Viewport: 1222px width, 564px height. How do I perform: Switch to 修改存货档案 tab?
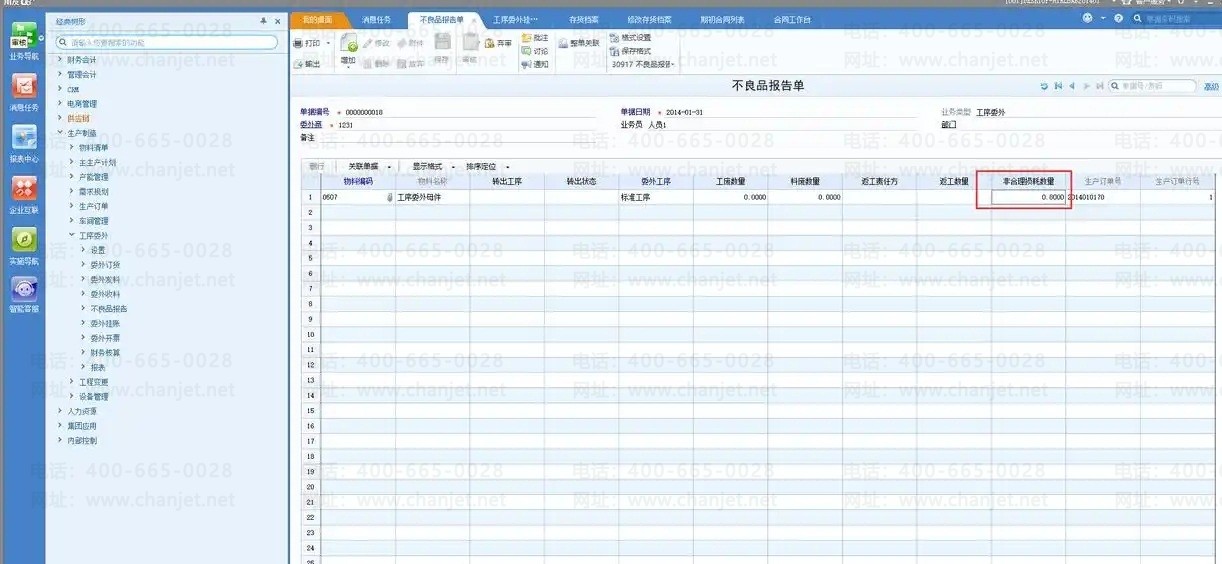tap(649, 19)
